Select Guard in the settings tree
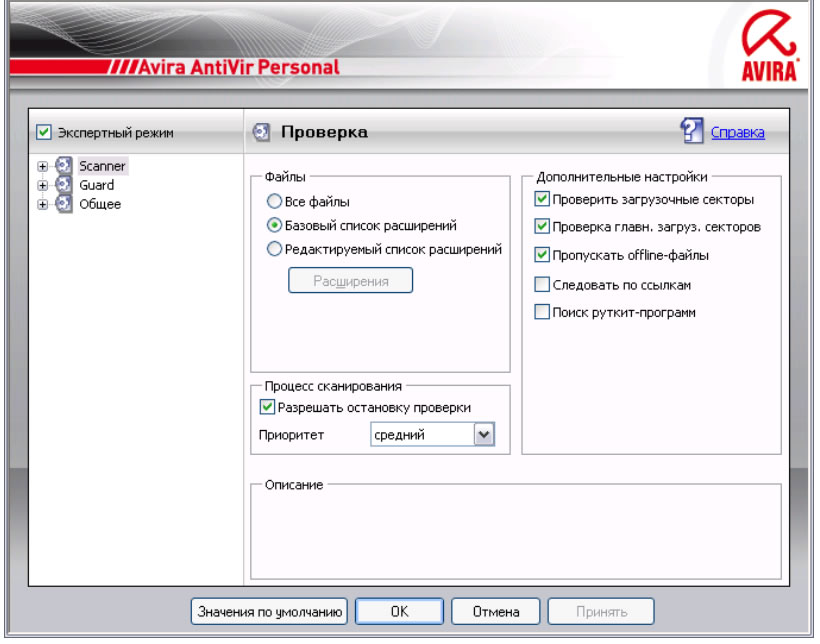The image size is (820, 644). tap(97, 185)
